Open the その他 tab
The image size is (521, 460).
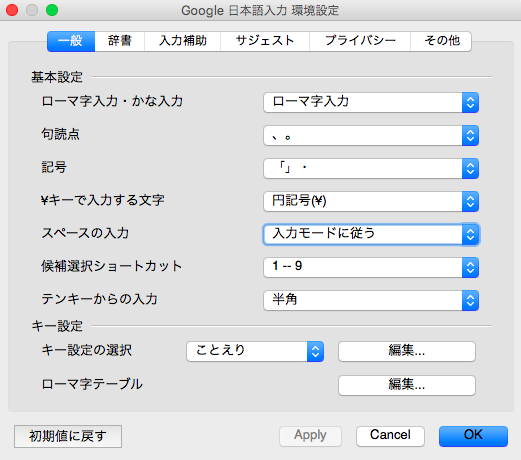pos(441,41)
